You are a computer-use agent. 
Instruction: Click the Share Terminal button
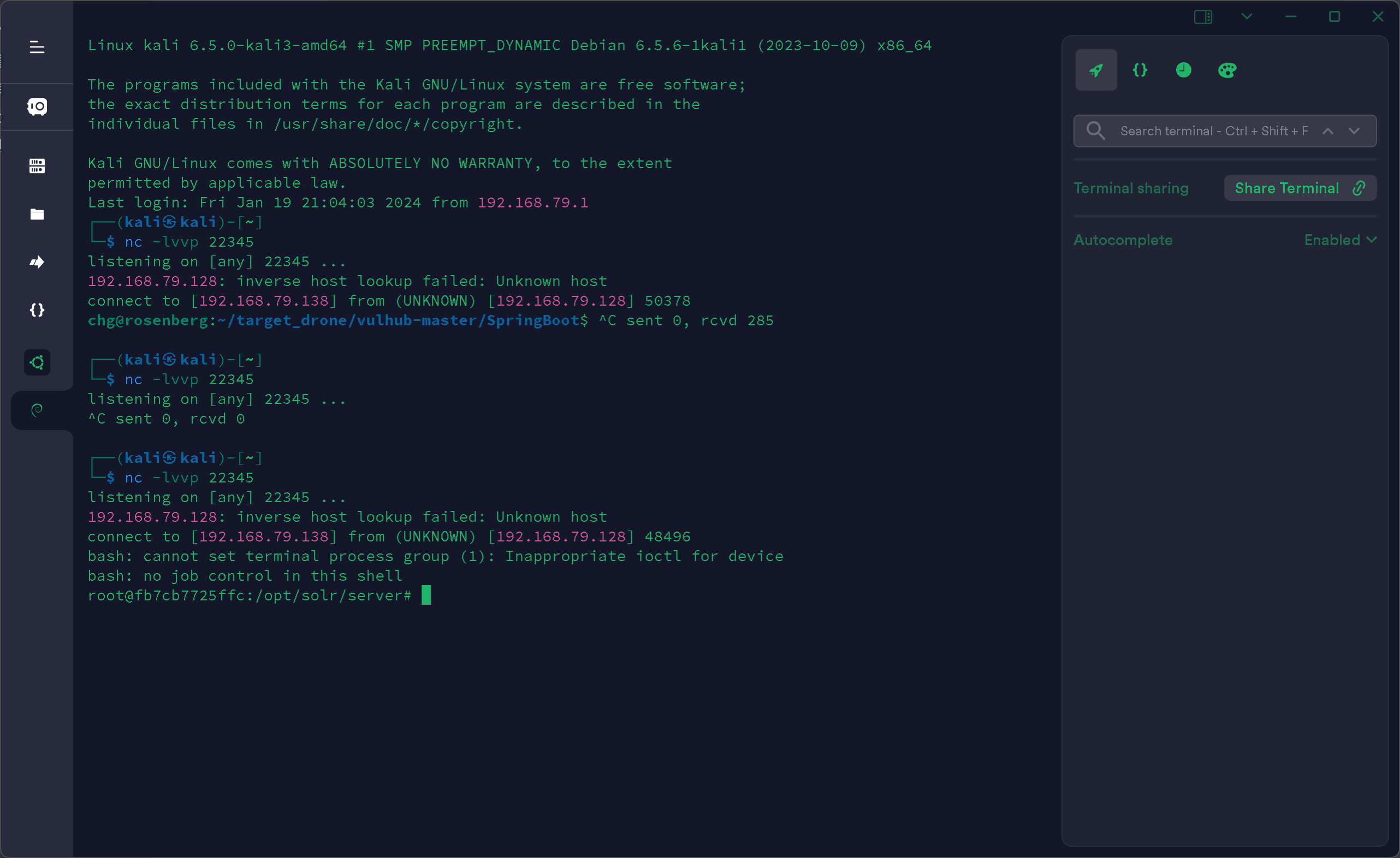tap(1300, 188)
